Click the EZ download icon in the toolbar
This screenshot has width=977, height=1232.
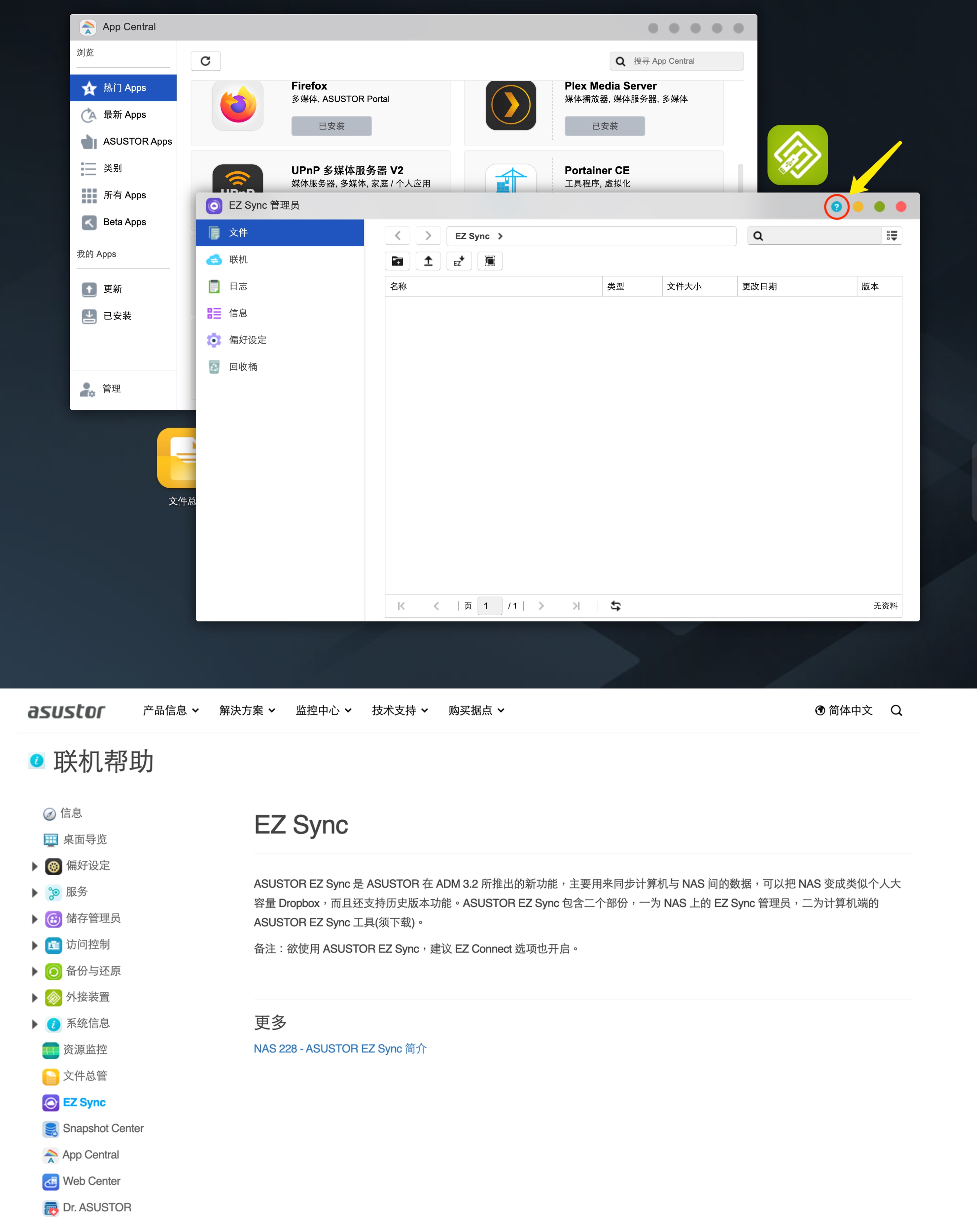click(x=459, y=261)
